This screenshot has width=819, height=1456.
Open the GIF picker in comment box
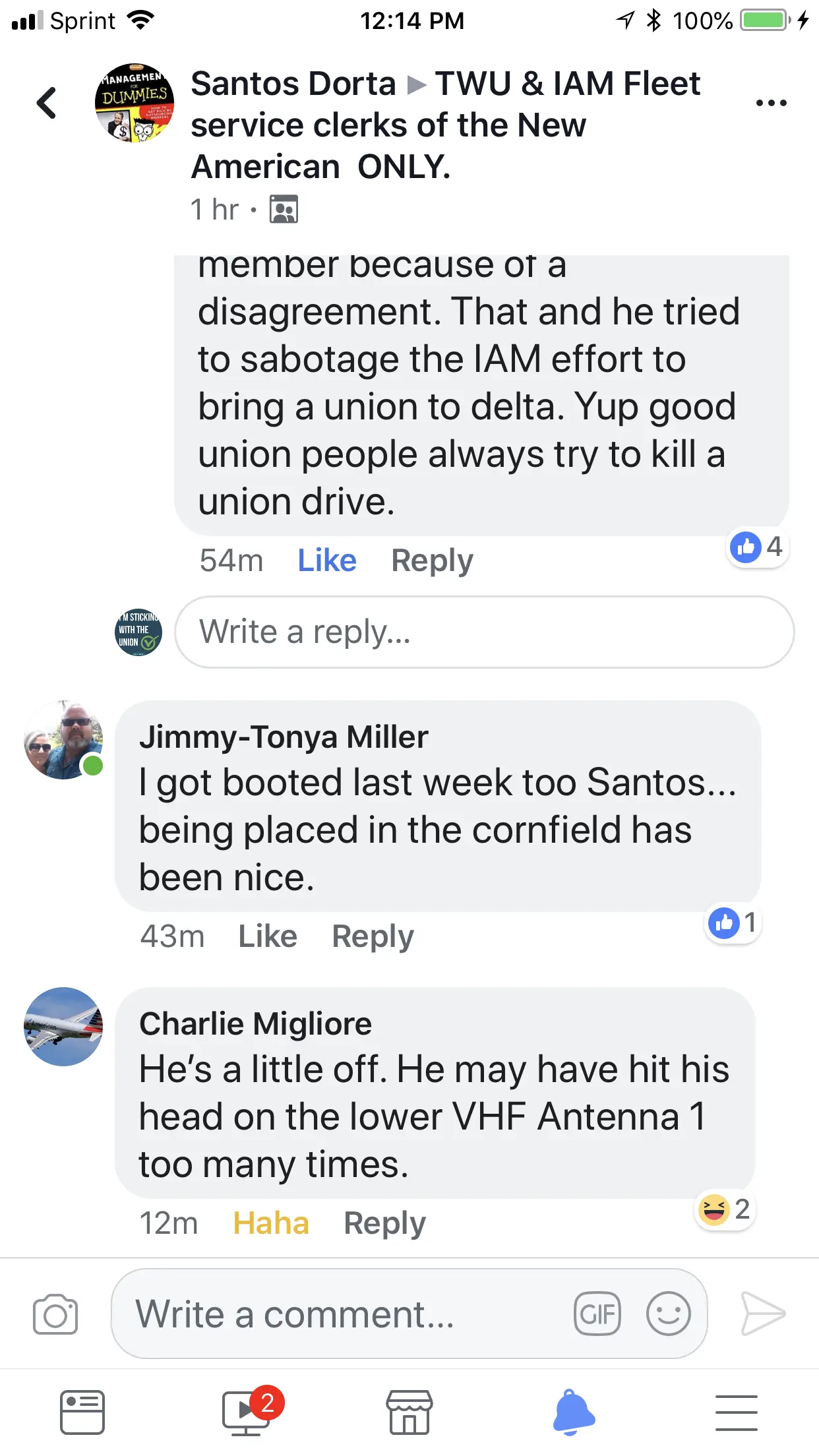coord(597,1314)
